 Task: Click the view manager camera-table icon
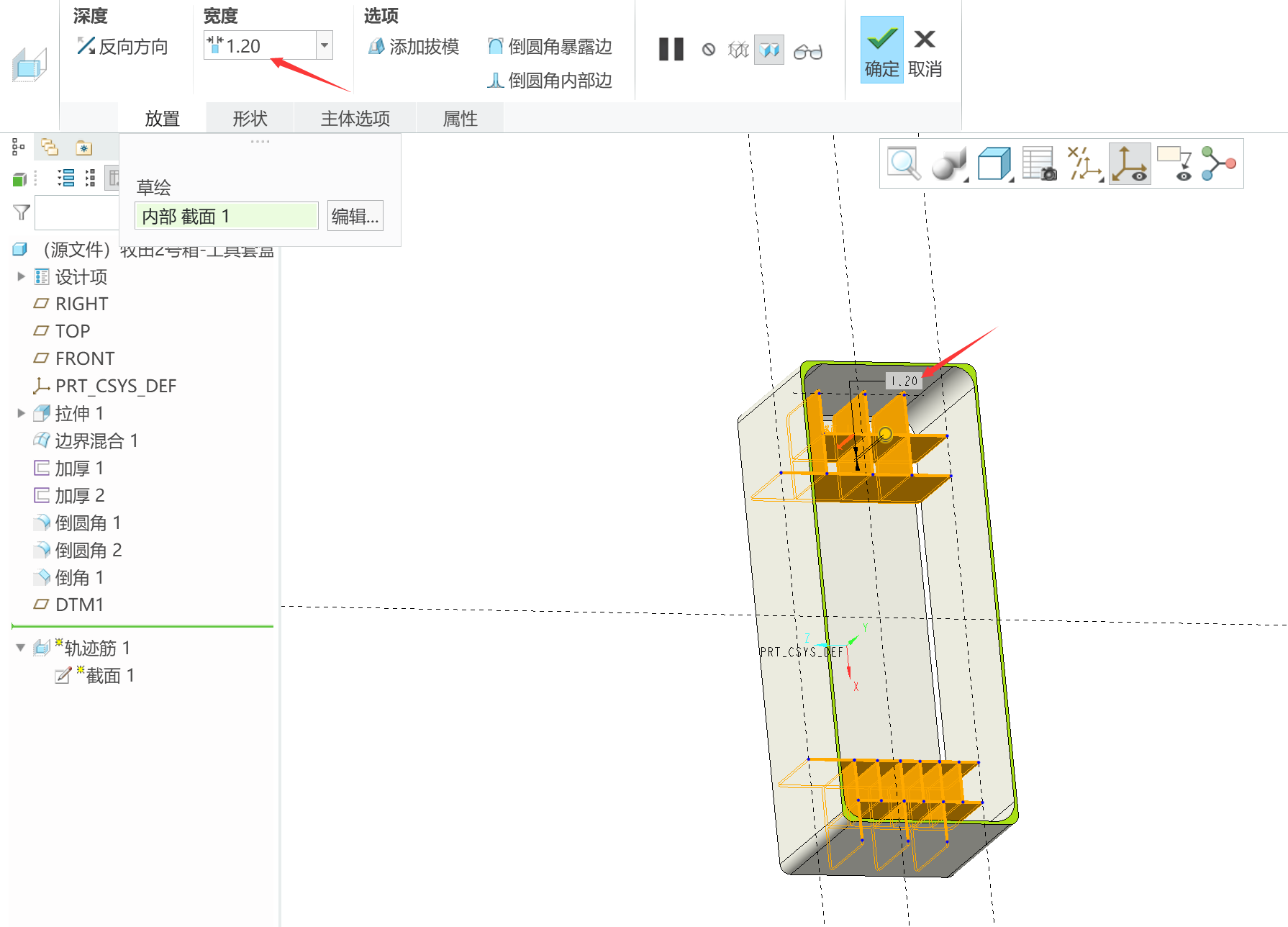(x=1040, y=164)
